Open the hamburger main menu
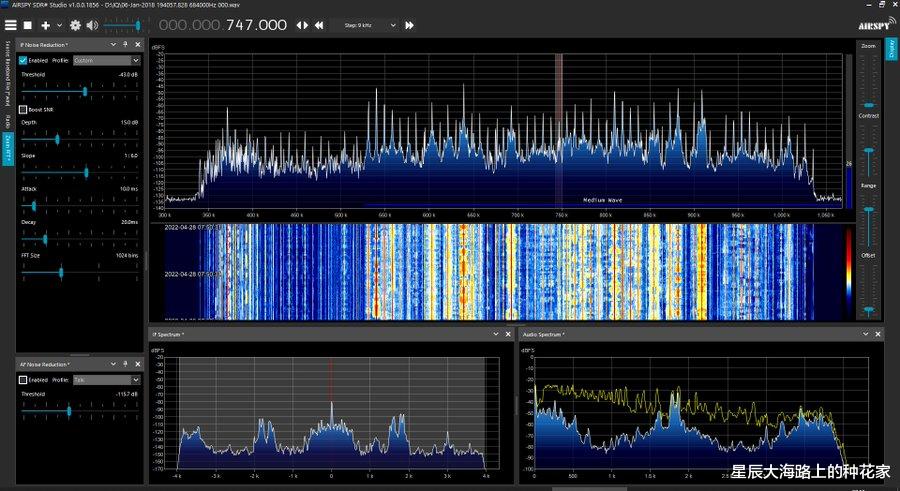This screenshot has height=491, width=900. point(10,25)
